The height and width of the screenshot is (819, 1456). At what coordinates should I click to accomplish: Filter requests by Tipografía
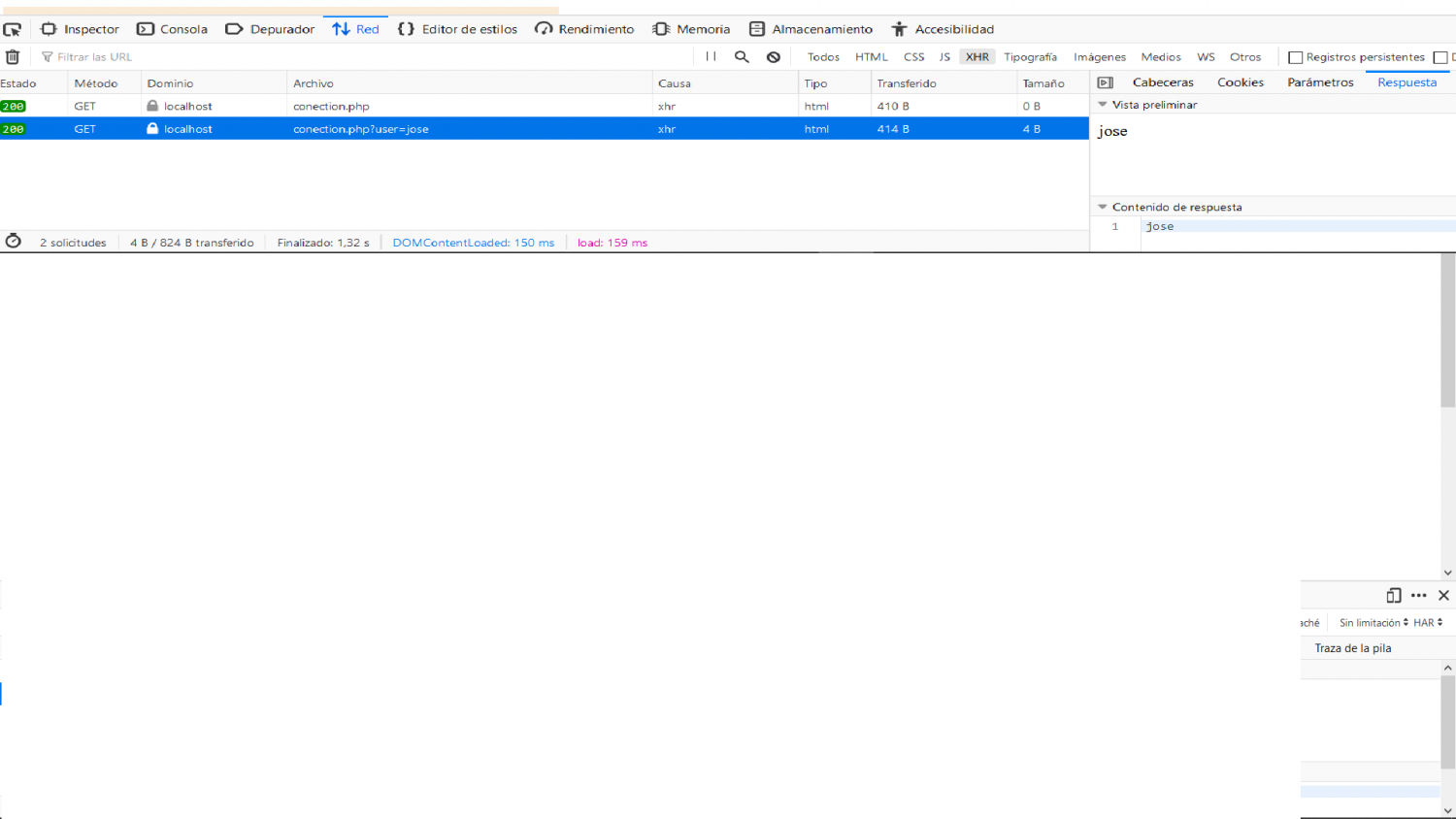pos(1030,57)
